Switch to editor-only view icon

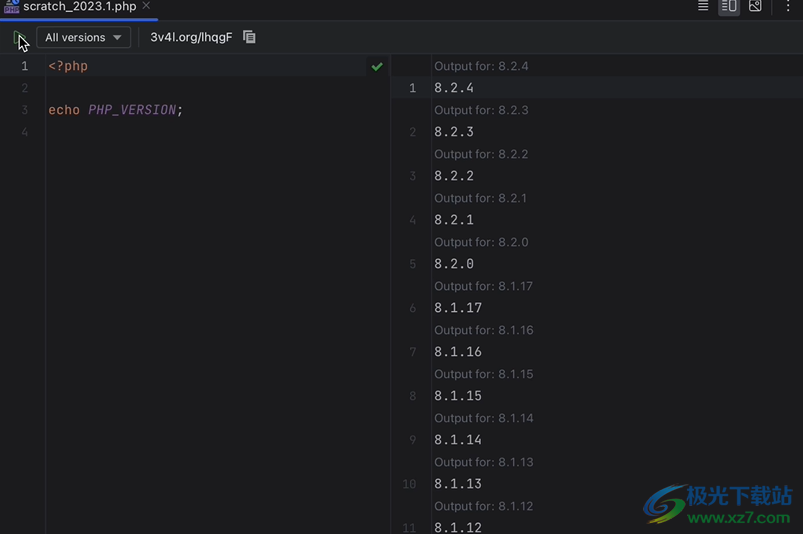(x=703, y=6)
